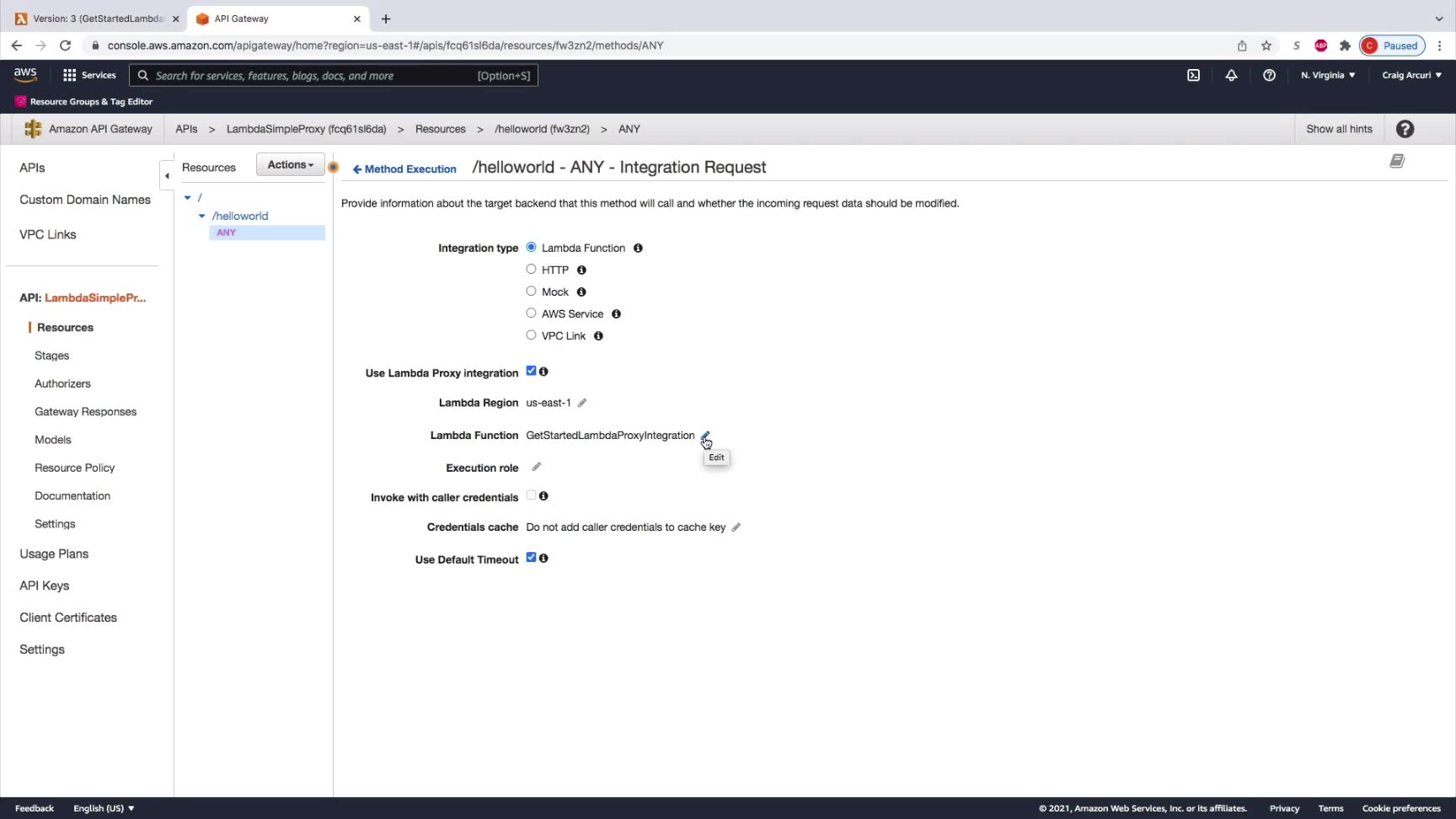The width and height of the screenshot is (1456, 819).
Task: Open the APIs breadcrumb link
Action: pos(186,129)
